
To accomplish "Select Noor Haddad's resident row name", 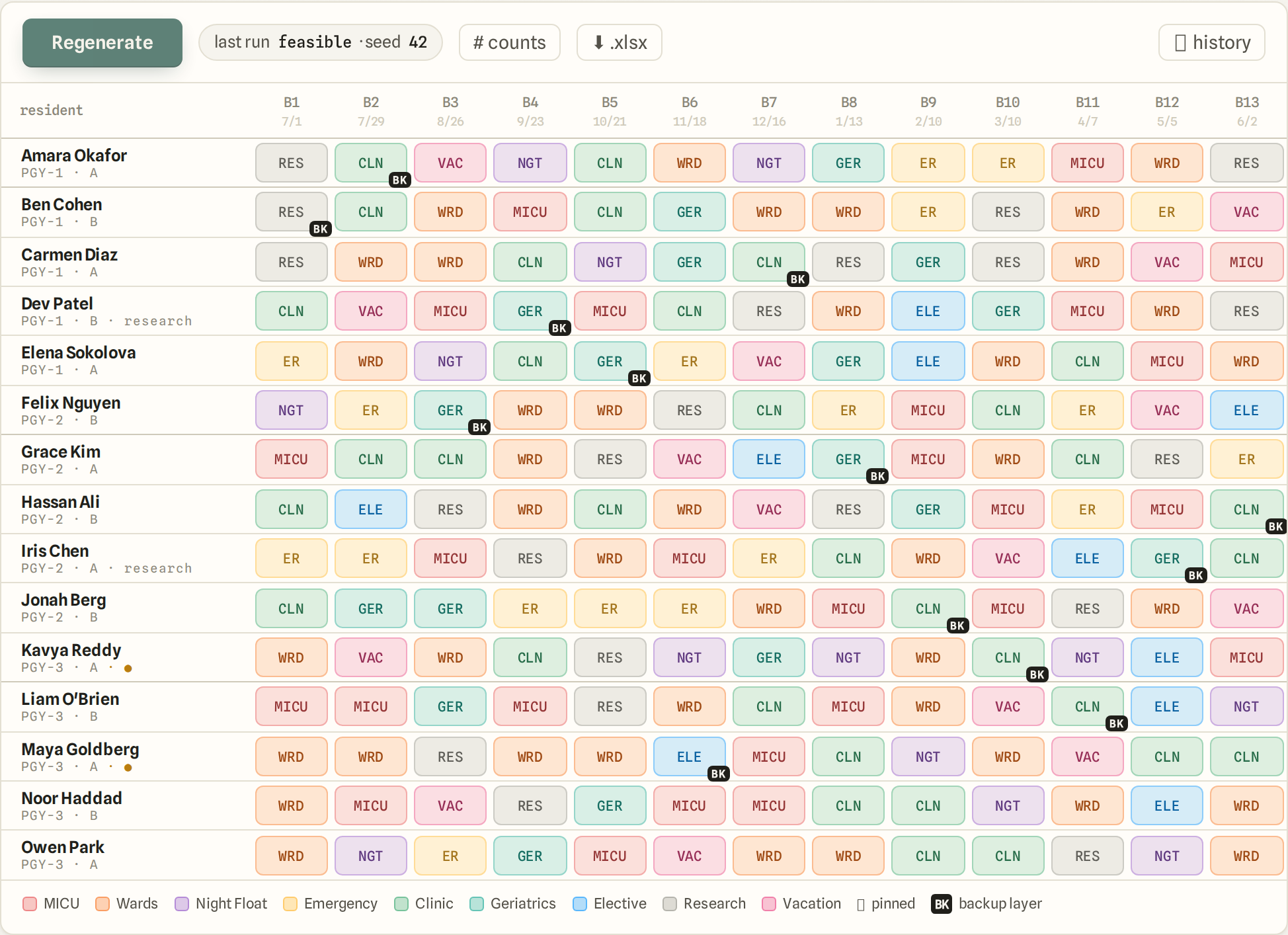I will (71, 798).
